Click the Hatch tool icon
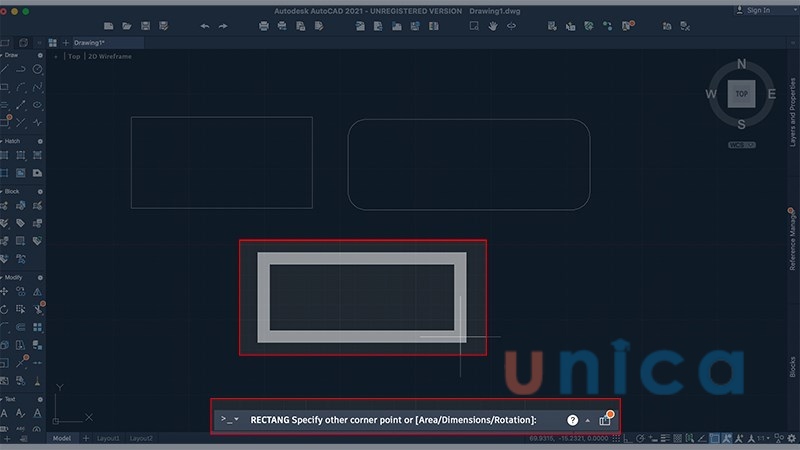 5,155
